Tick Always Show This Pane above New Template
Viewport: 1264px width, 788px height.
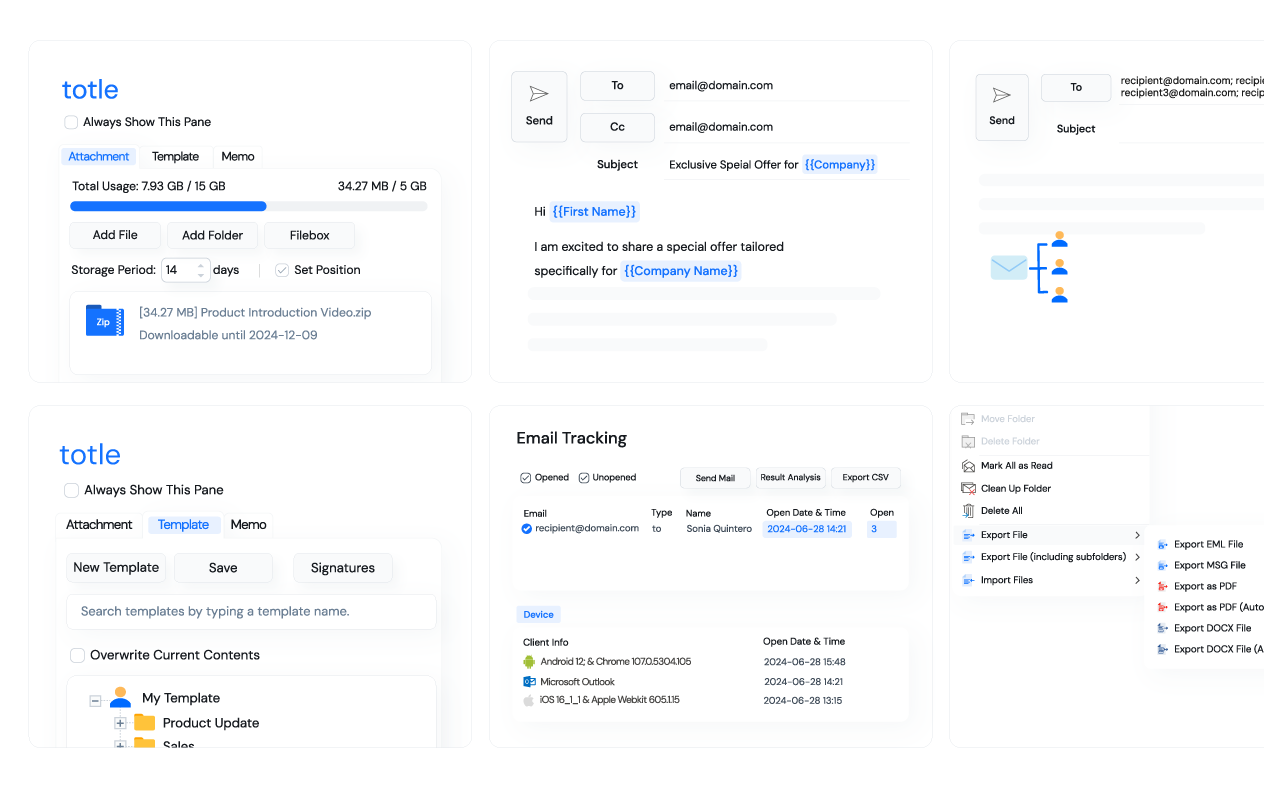coord(71,490)
